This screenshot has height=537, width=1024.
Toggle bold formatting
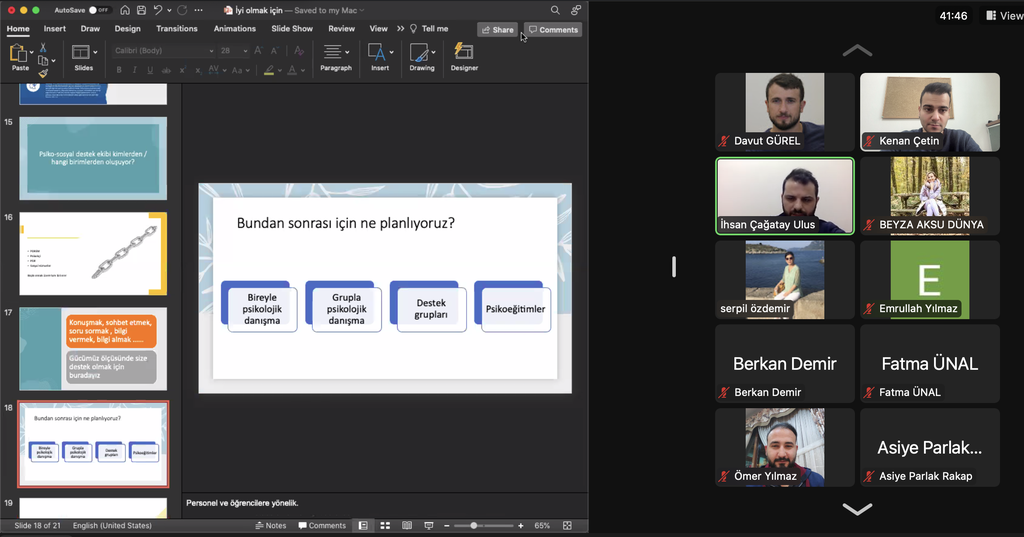(119, 70)
